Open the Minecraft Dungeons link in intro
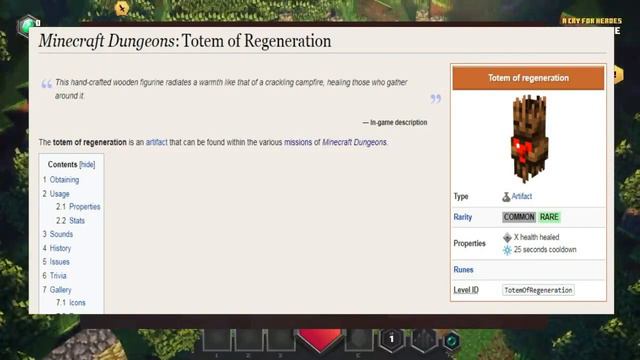 click(354, 142)
